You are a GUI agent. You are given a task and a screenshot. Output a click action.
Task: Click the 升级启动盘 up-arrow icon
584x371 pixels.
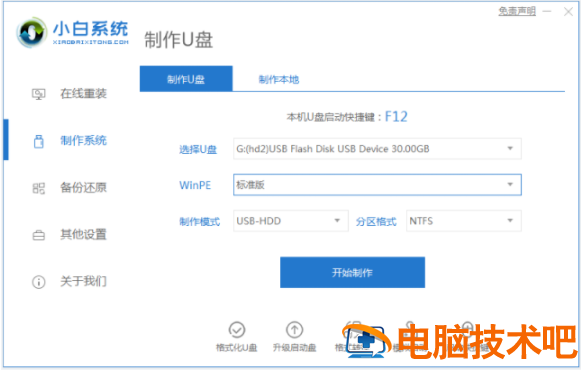coord(295,330)
